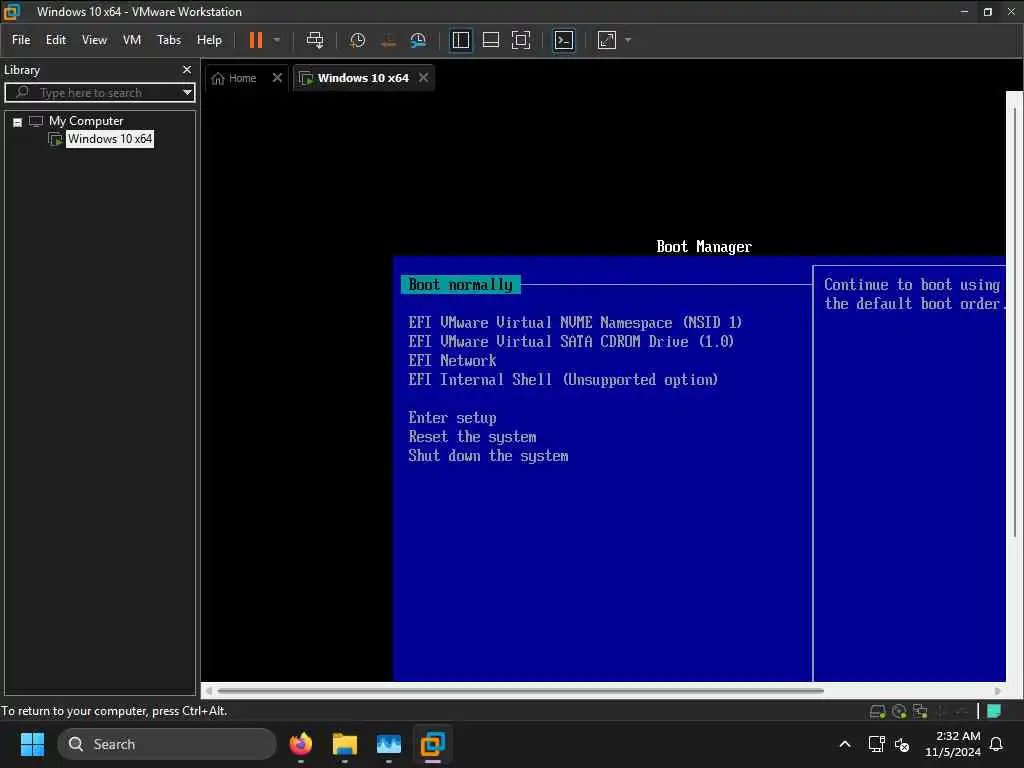Open File Explorer from the taskbar

pos(344,744)
